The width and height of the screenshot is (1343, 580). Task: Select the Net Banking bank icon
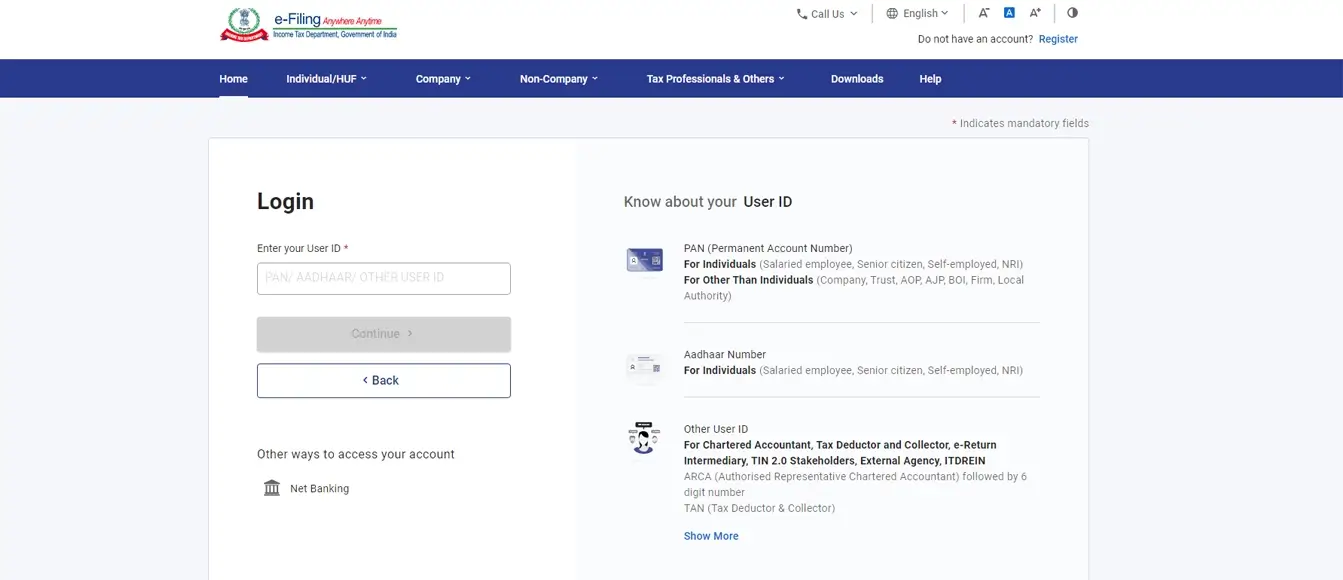click(271, 487)
